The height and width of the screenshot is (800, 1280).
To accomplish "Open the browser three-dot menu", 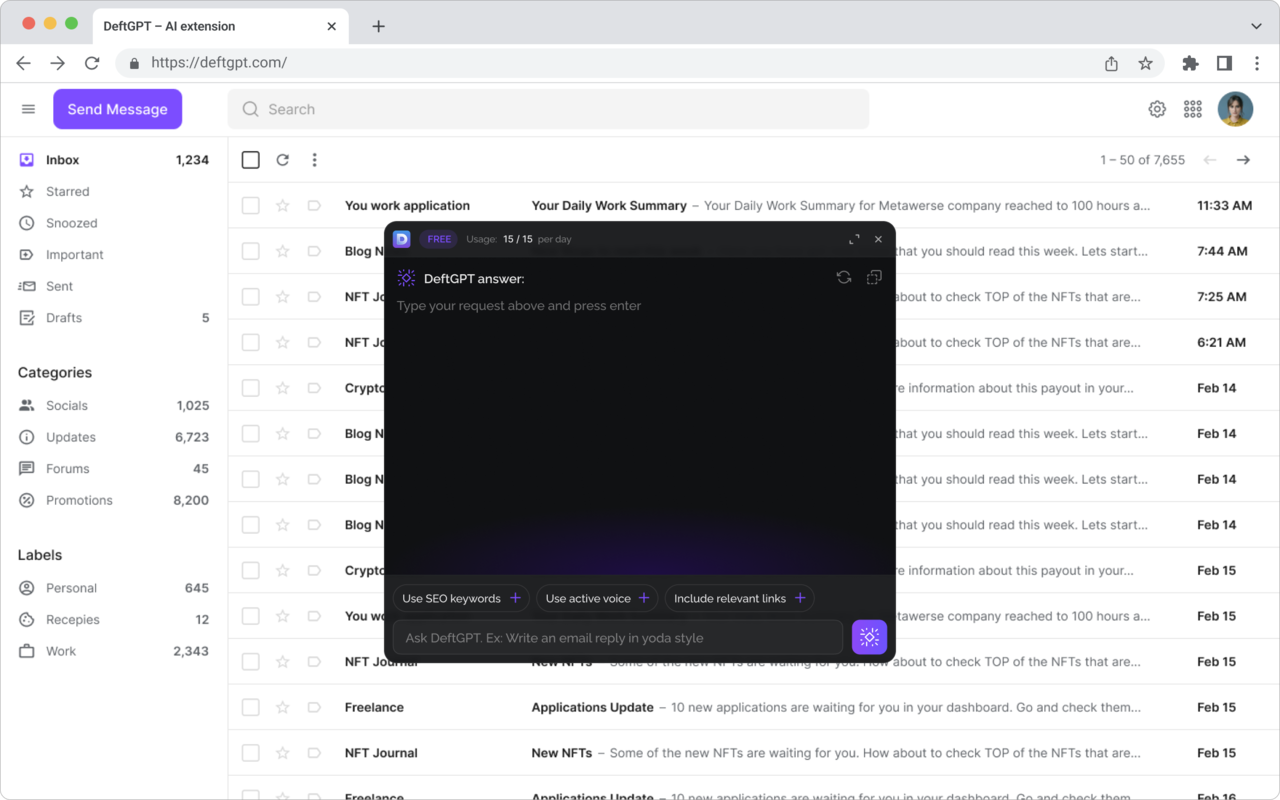I will (1257, 63).
